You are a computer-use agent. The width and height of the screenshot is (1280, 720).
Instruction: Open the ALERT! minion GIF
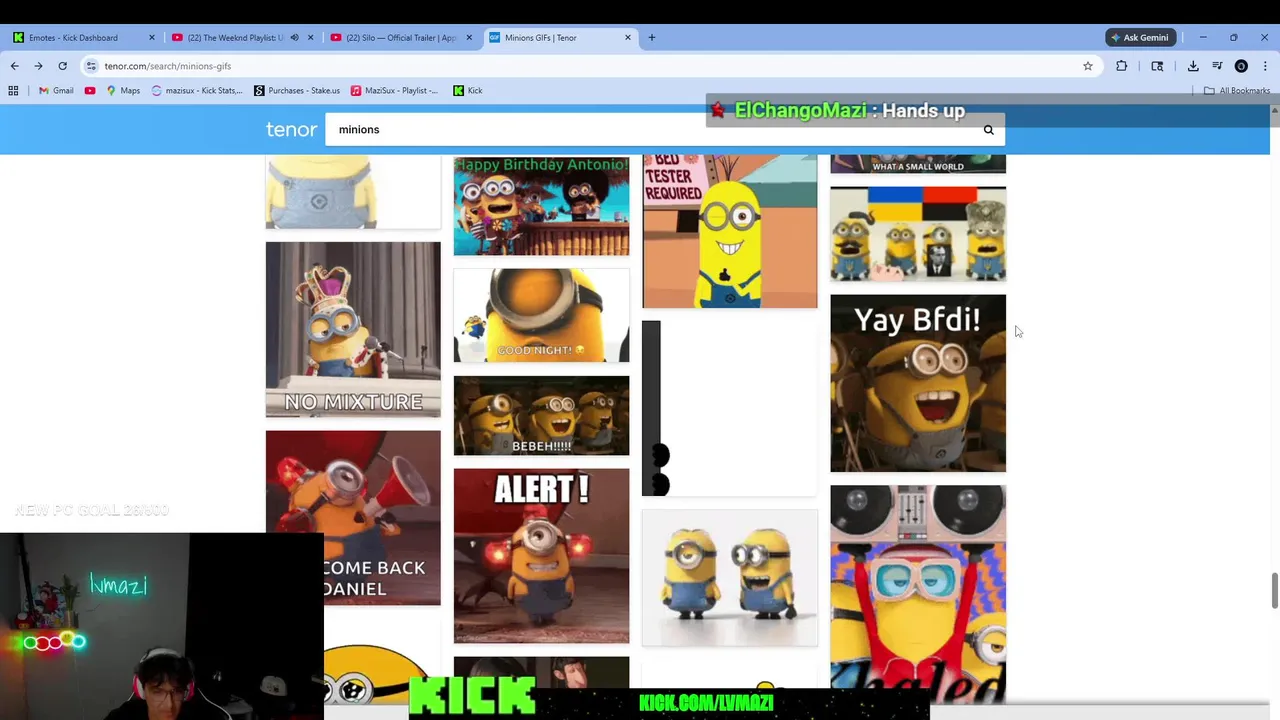pos(541,555)
